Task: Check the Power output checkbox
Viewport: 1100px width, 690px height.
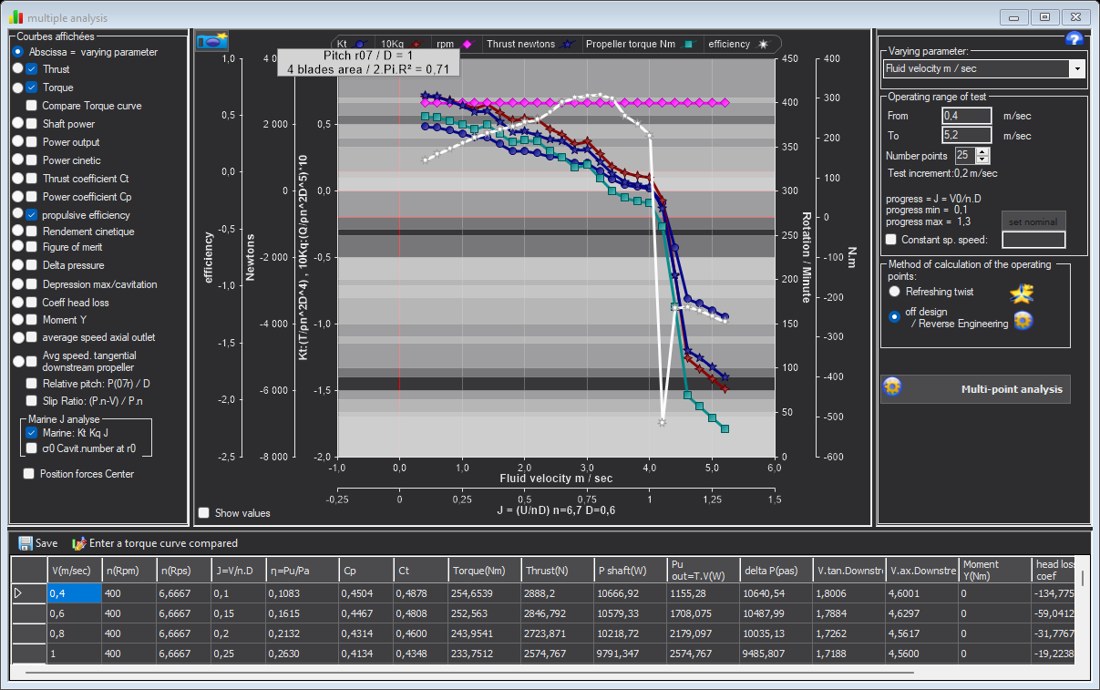Action: pyautogui.click(x=32, y=142)
